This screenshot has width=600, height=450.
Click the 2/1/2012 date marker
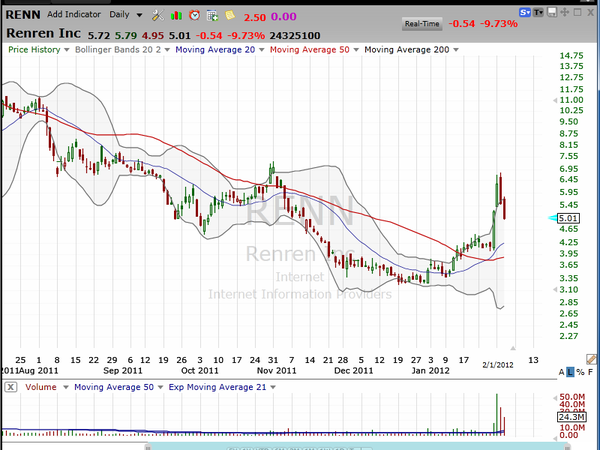click(x=498, y=365)
